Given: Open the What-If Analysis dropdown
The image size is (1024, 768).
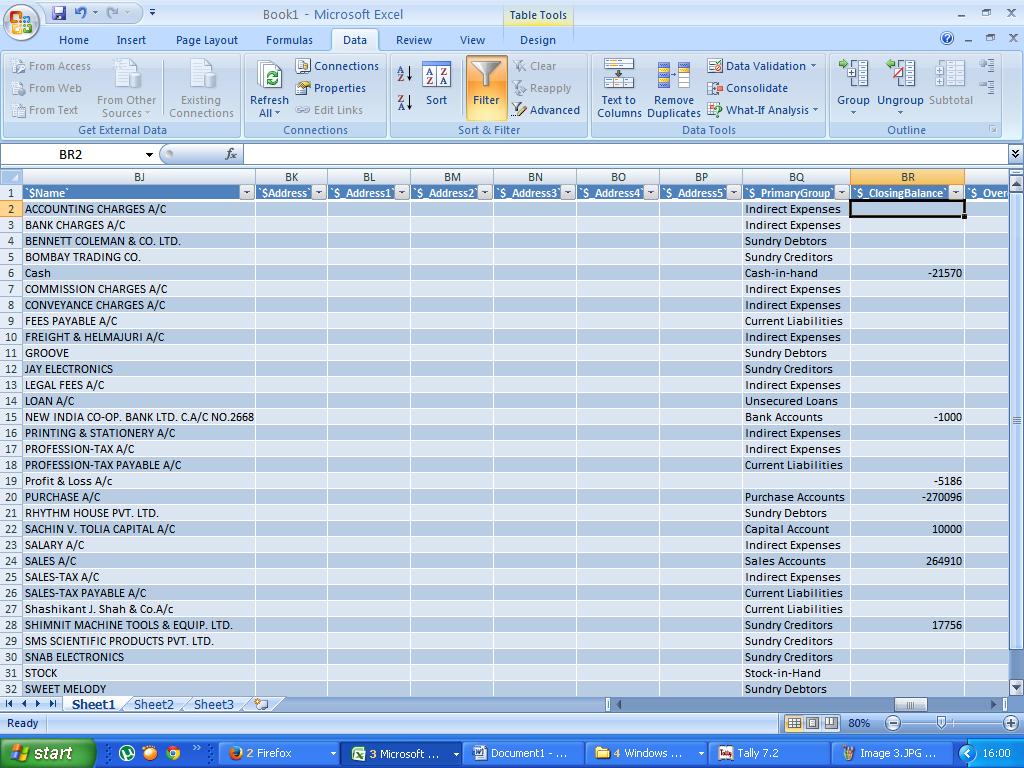Looking at the screenshot, I should point(762,110).
